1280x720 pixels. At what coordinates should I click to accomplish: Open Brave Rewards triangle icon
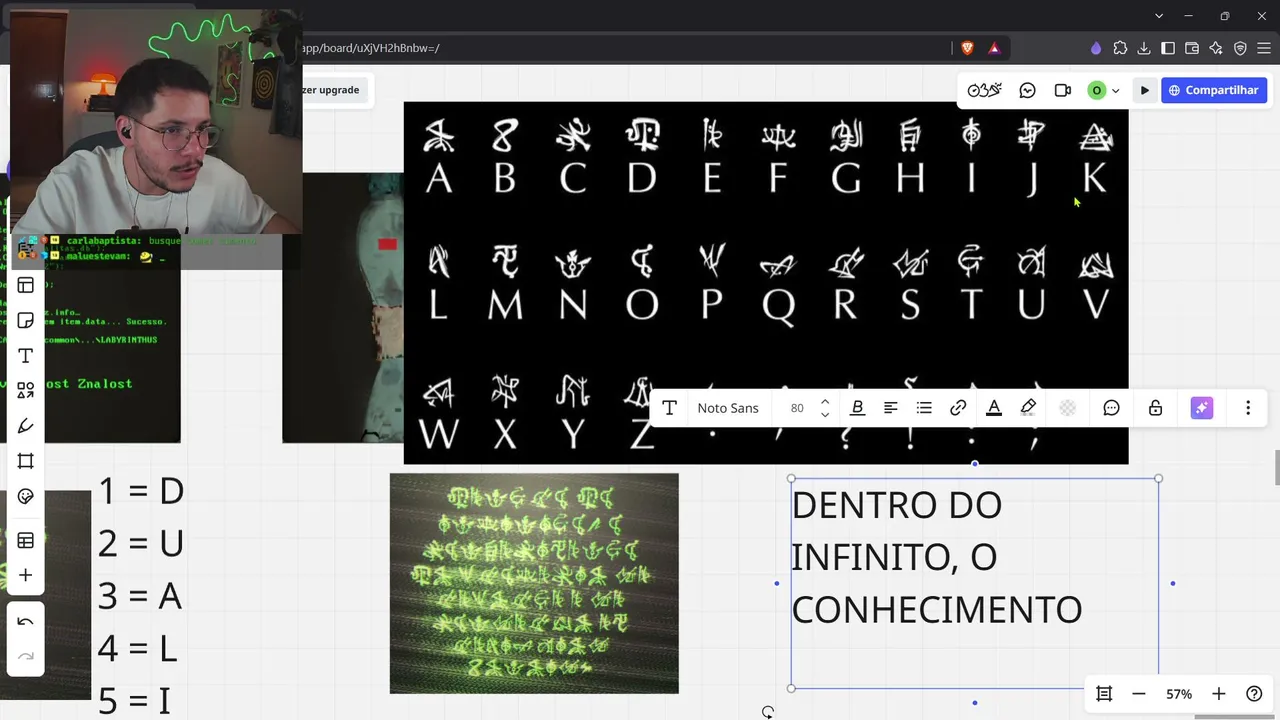[x=994, y=48]
